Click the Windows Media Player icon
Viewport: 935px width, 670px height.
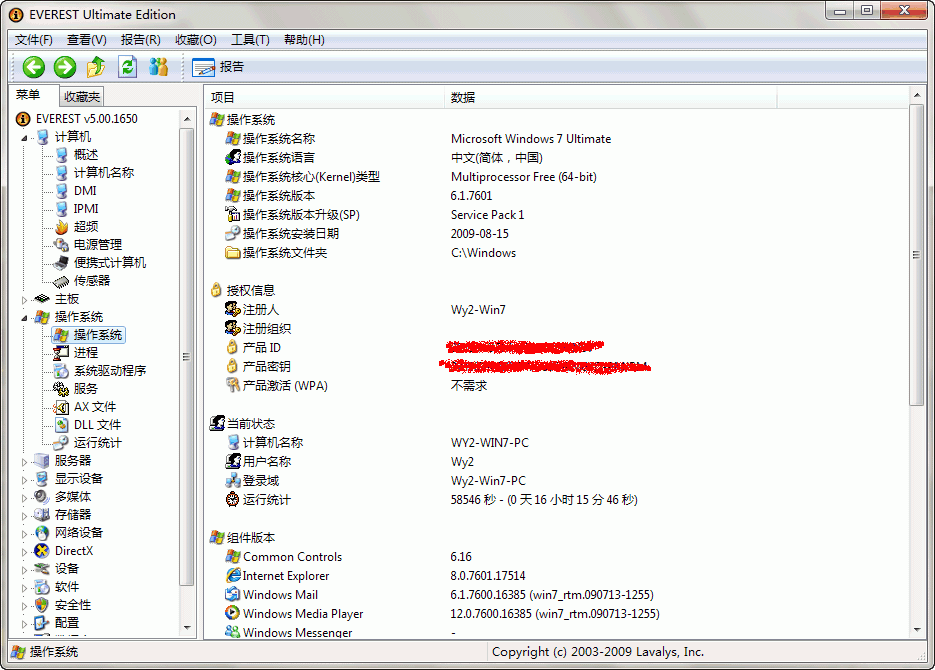pyautogui.click(x=233, y=613)
